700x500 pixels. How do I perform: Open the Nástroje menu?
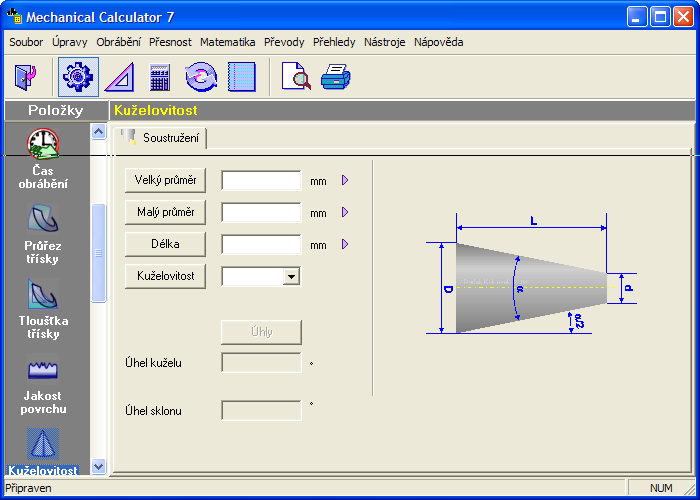point(384,42)
